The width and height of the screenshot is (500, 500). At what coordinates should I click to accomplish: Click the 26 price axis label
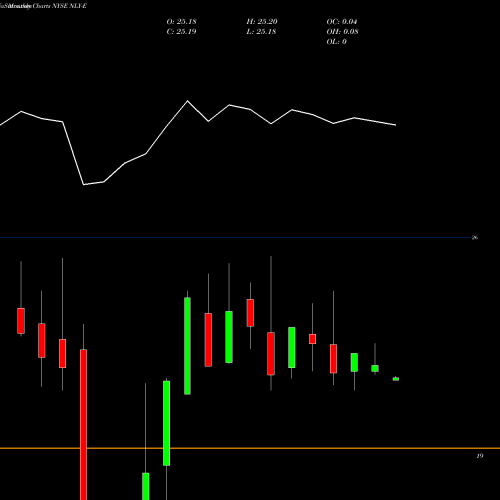tap(475, 238)
